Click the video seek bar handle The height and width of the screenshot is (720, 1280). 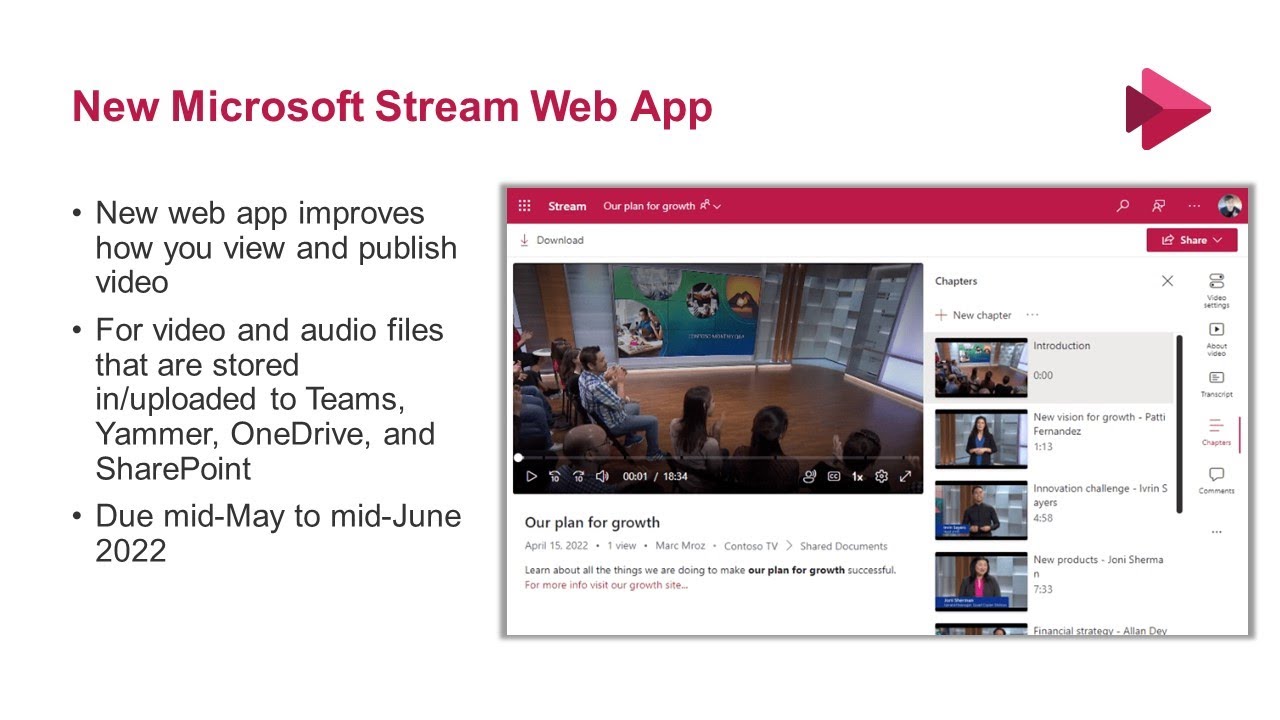pos(518,458)
